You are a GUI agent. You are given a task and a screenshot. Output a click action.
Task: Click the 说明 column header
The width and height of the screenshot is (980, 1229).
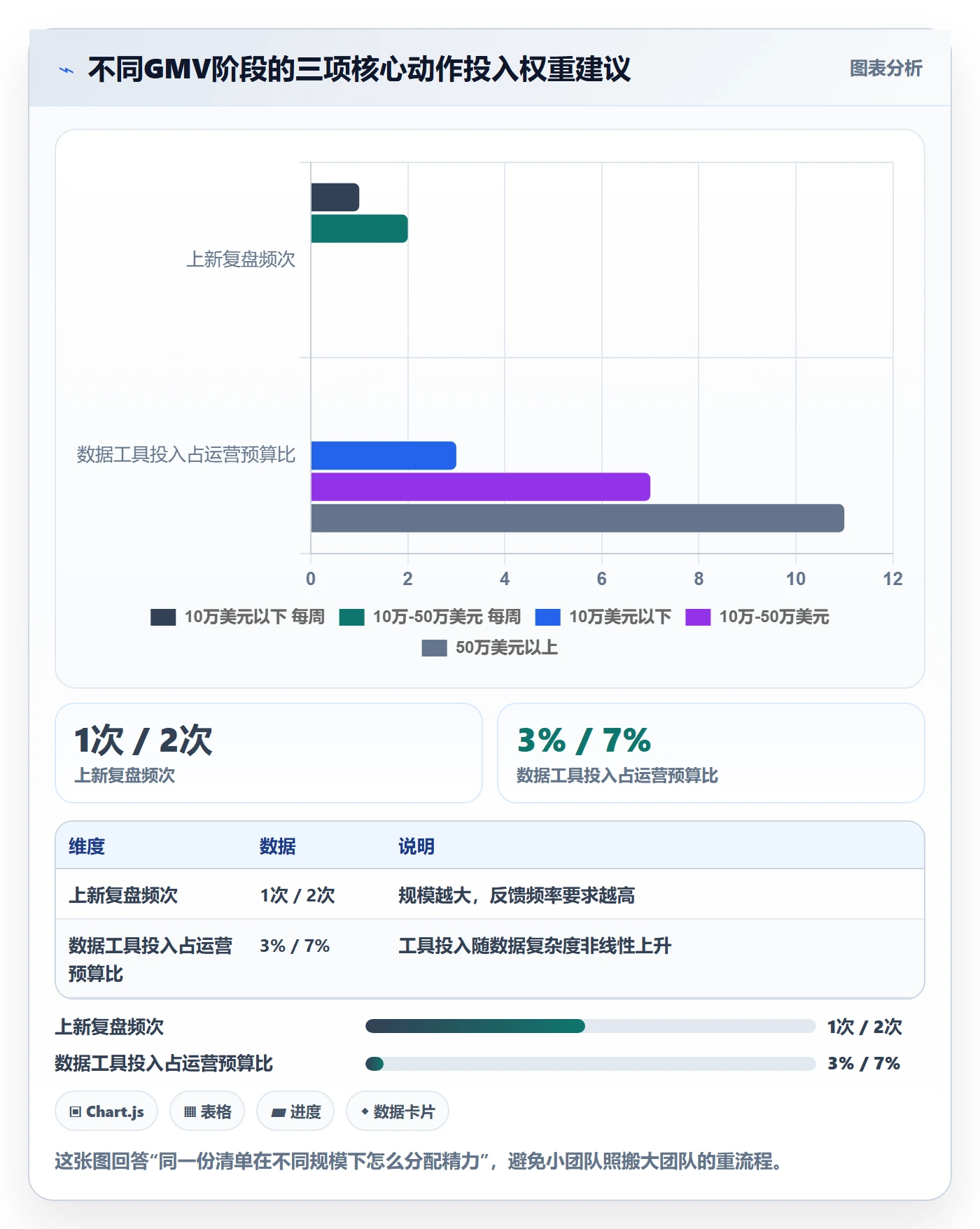click(x=416, y=846)
